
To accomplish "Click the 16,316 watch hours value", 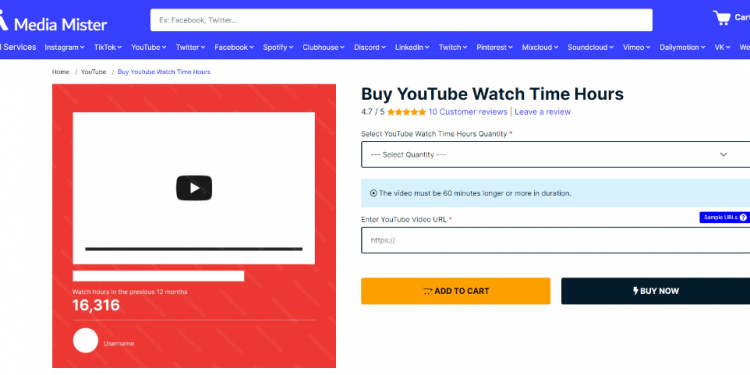I will click(96, 305).
